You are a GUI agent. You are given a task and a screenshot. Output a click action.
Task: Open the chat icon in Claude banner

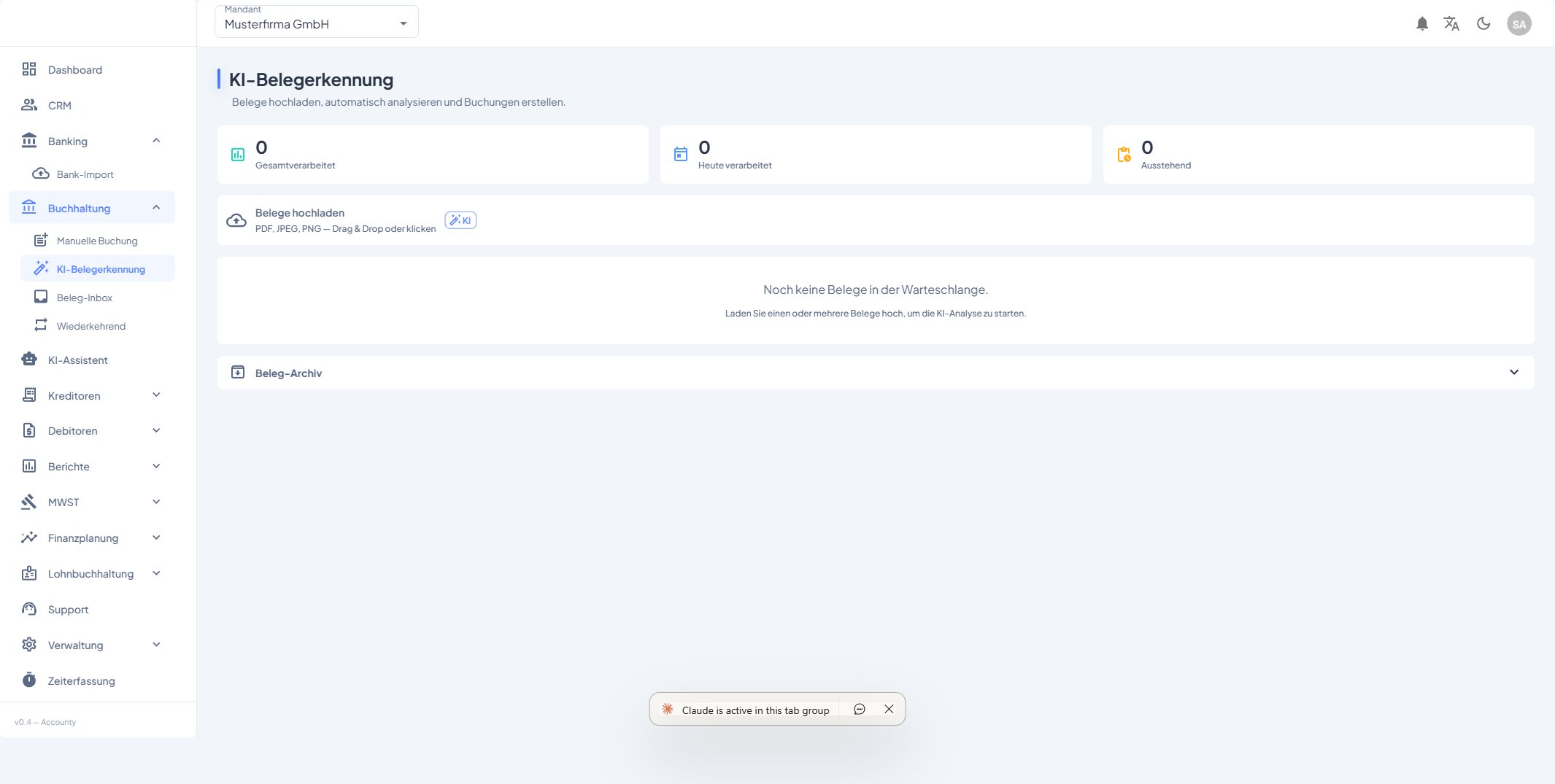click(x=859, y=710)
